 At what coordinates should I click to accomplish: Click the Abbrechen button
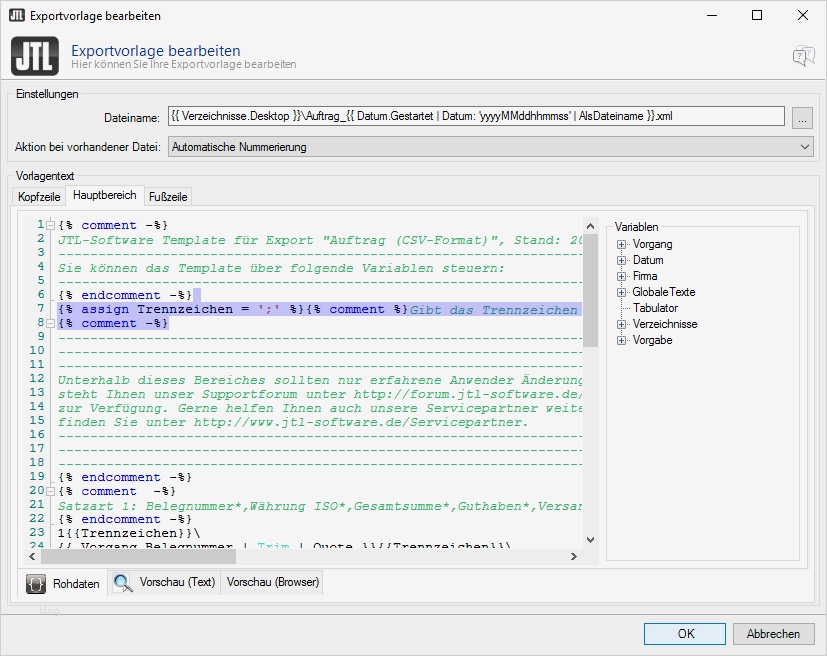click(x=773, y=634)
